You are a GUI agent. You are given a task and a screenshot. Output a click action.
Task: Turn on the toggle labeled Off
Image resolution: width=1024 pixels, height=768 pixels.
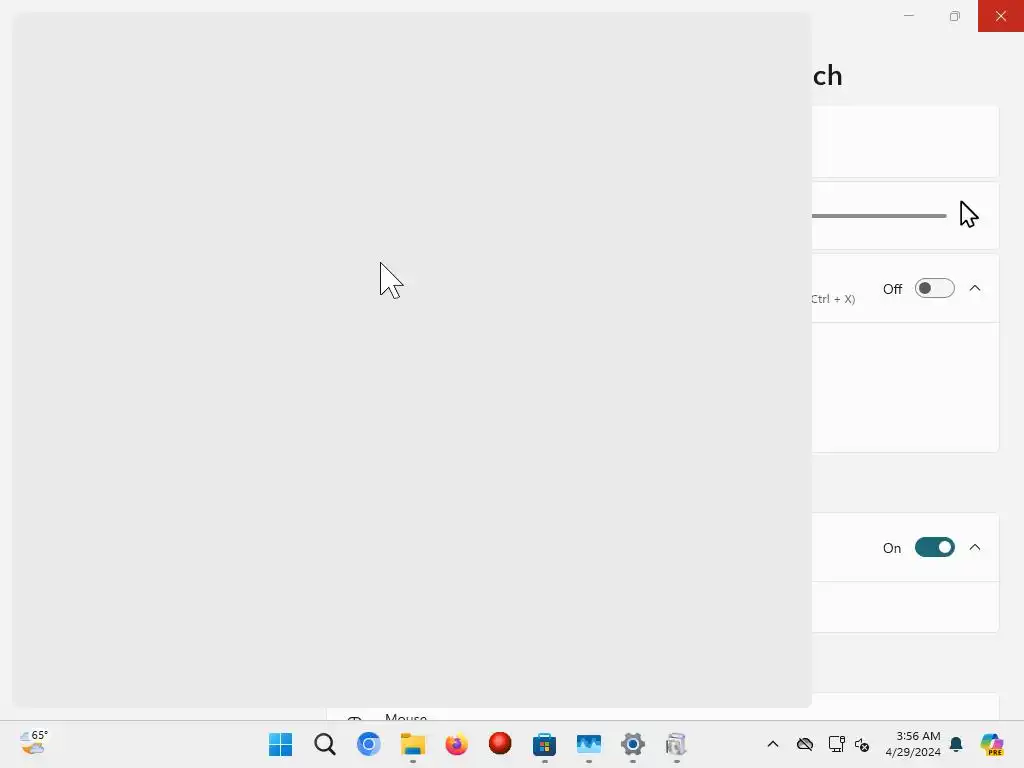click(x=935, y=289)
